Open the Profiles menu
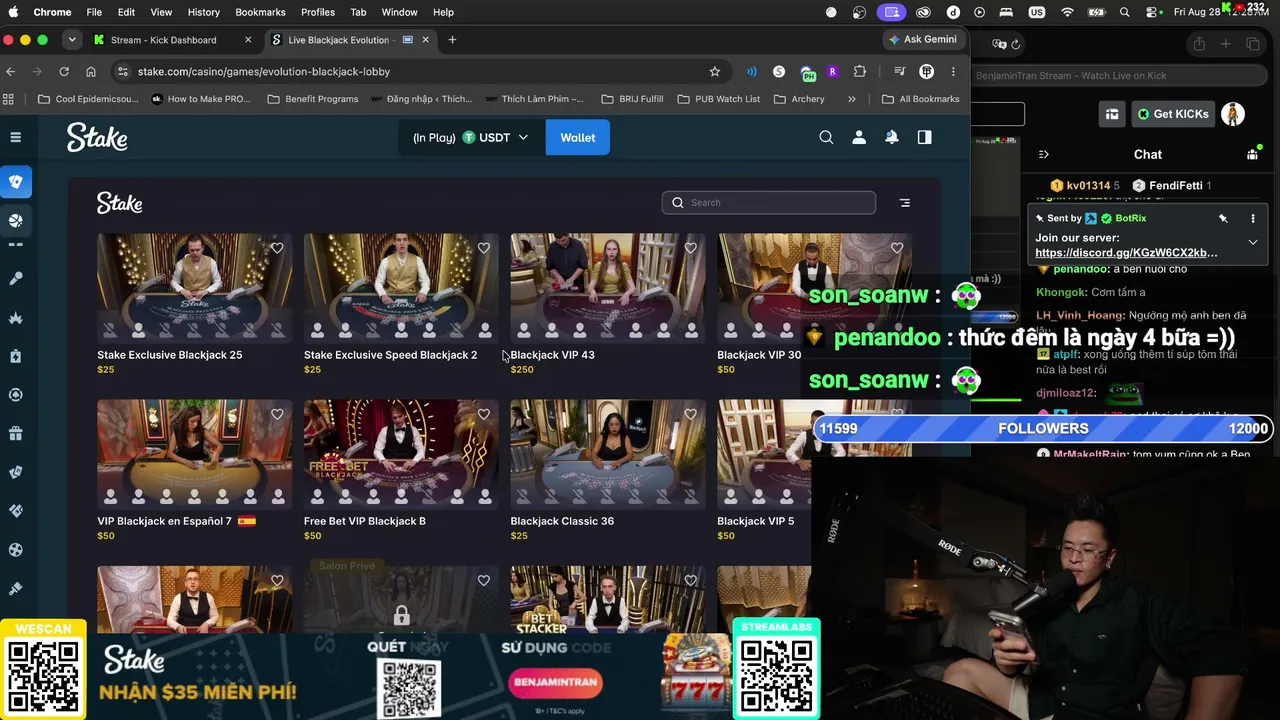The height and width of the screenshot is (720, 1280). (x=318, y=12)
